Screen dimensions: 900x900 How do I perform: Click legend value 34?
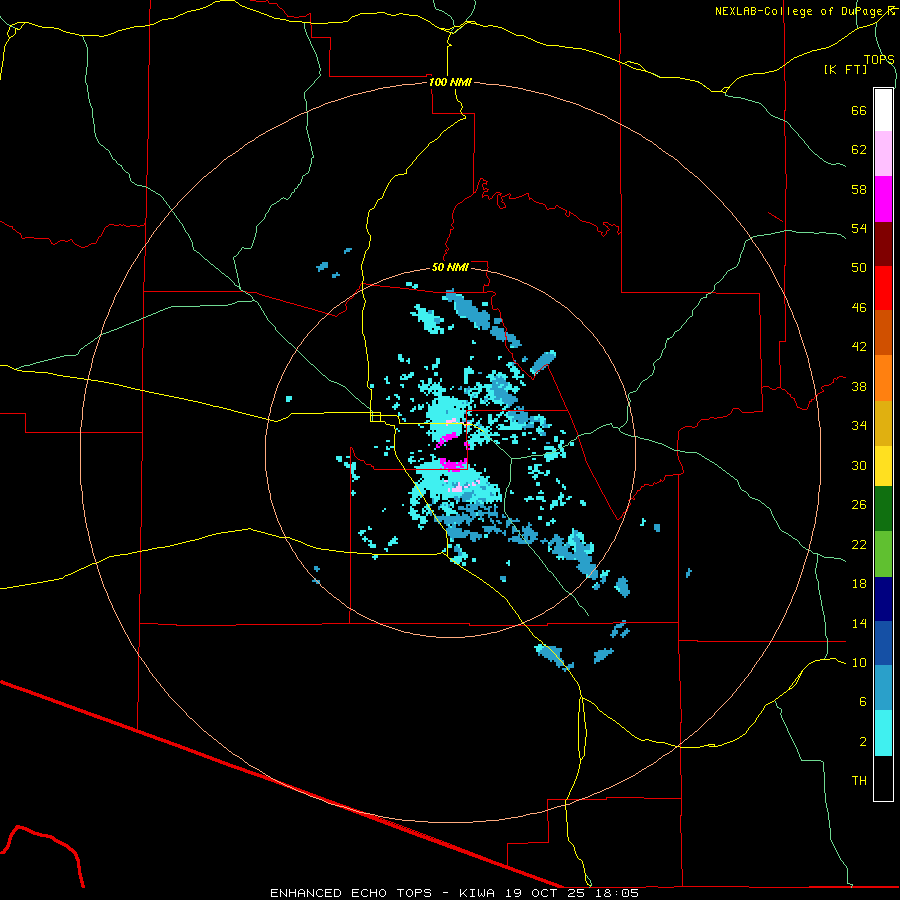[x=859, y=425]
